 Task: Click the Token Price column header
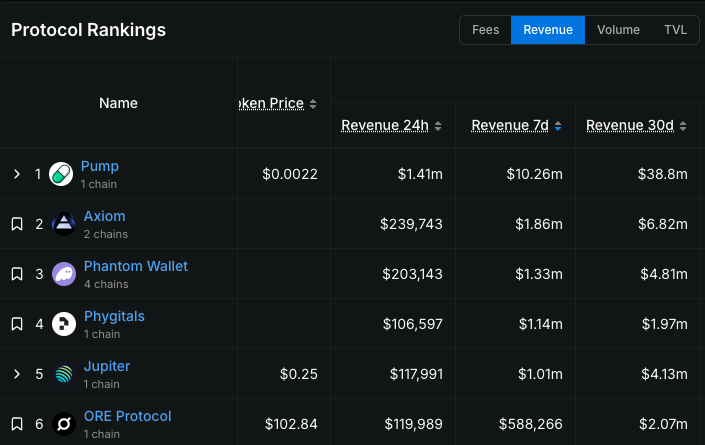coord(272,103)
